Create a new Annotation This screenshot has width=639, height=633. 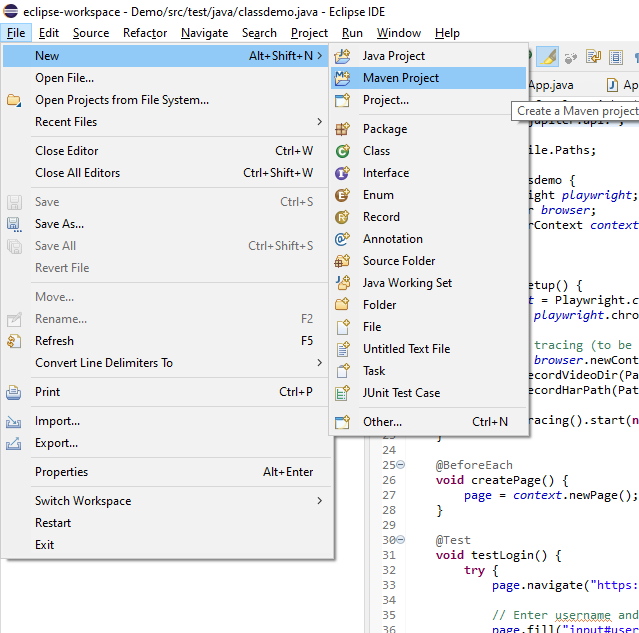pyautogui.click(x=428, y=239)
